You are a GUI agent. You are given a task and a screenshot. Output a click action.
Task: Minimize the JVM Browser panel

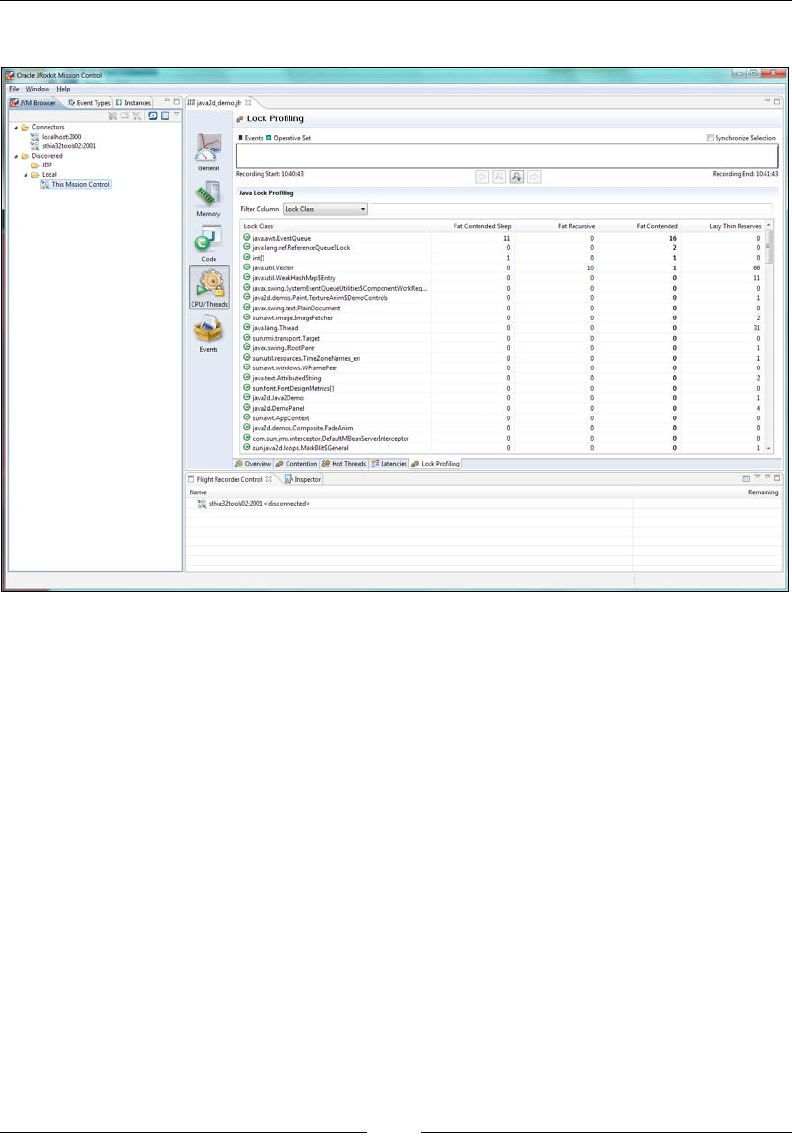click(167, 101)
